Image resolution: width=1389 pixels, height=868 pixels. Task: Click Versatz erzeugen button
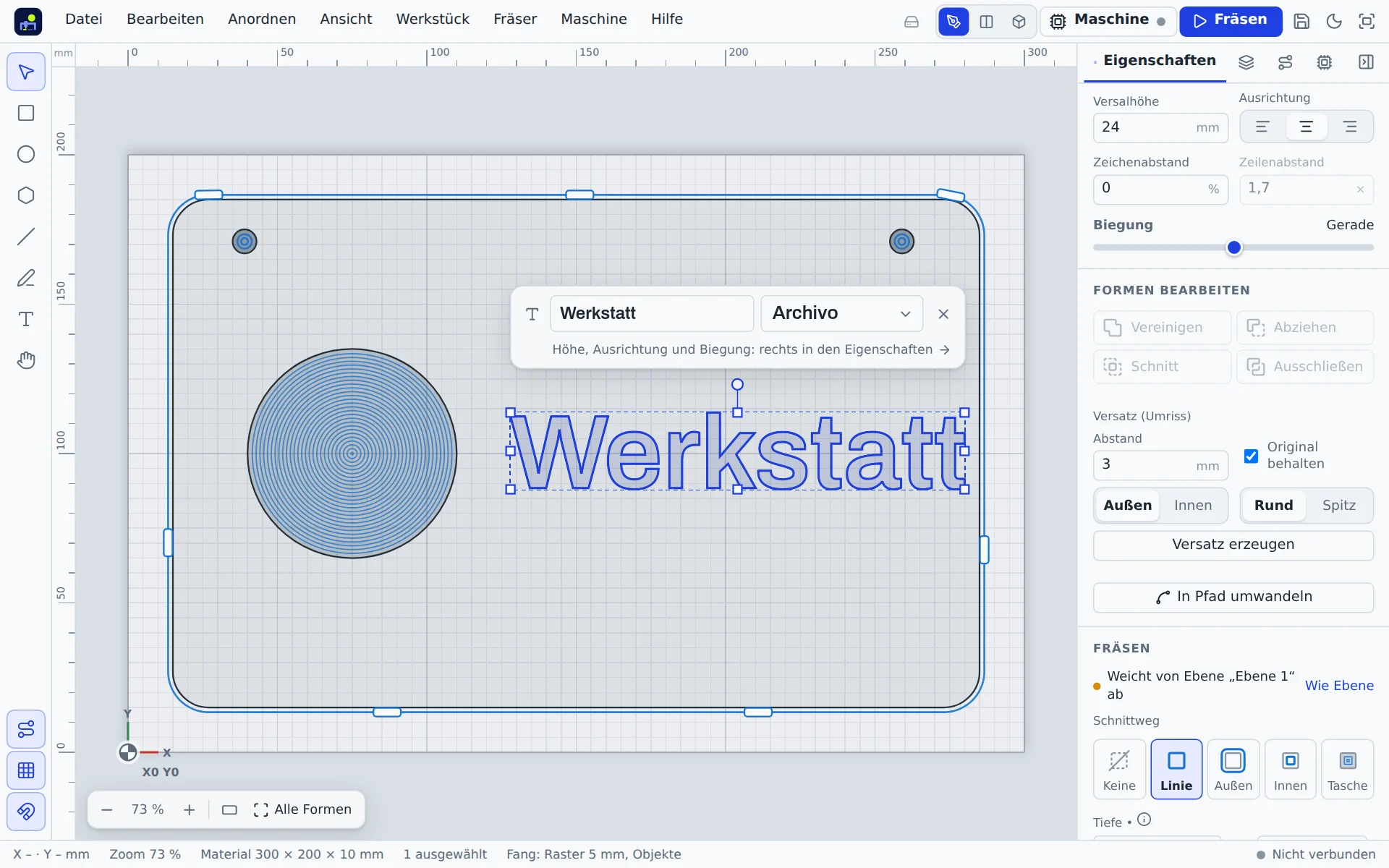(1233, 545)
